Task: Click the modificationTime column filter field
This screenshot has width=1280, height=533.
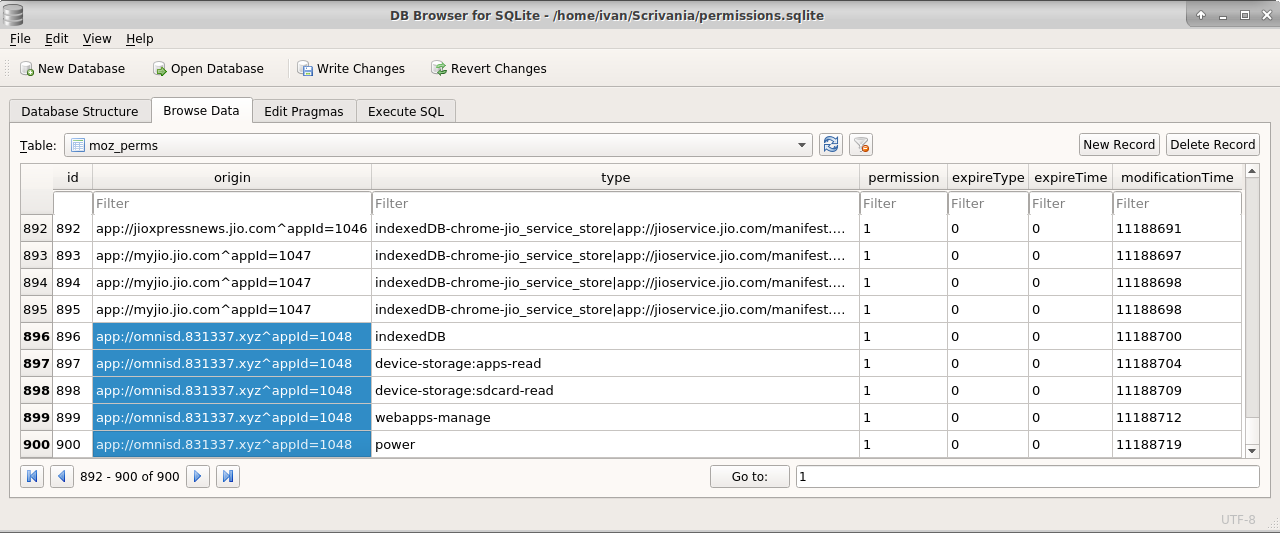Action: point(1177,203)
